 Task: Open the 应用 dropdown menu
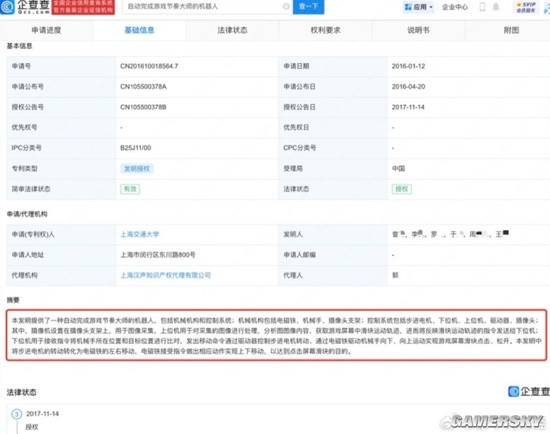[x=418, y=7]
